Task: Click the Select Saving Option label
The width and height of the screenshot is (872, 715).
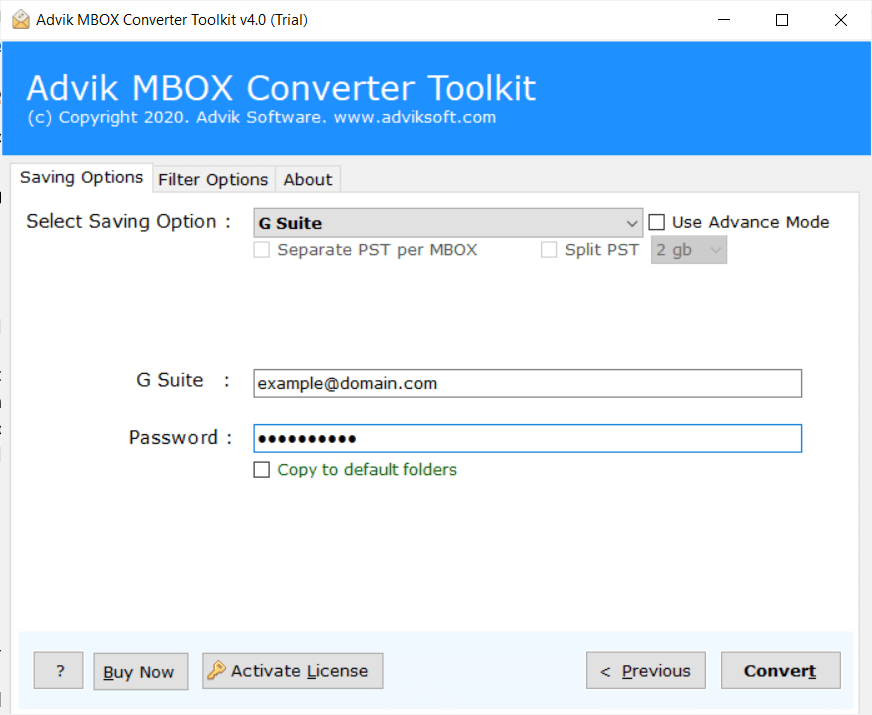Action: click(x=128, y=221)
